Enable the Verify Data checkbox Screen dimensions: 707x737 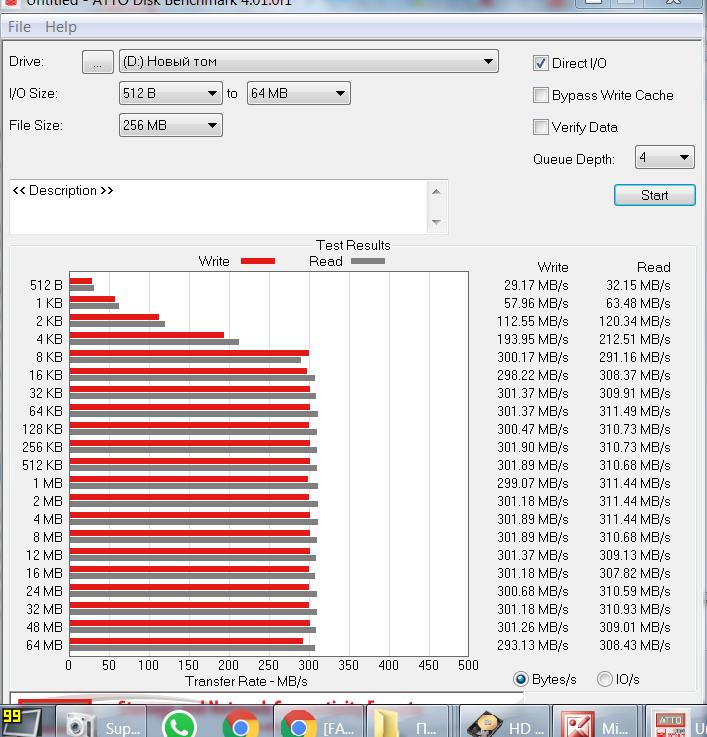click(x=541, y=127)
